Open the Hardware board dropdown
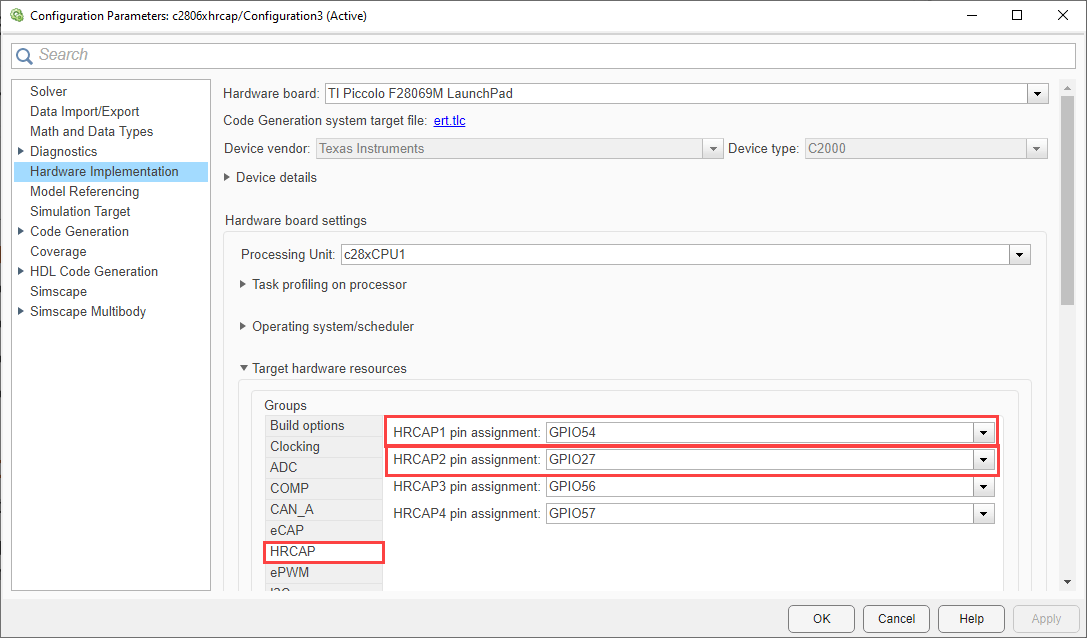This screenshot has height=638, width=1087. coord(1037,94)
